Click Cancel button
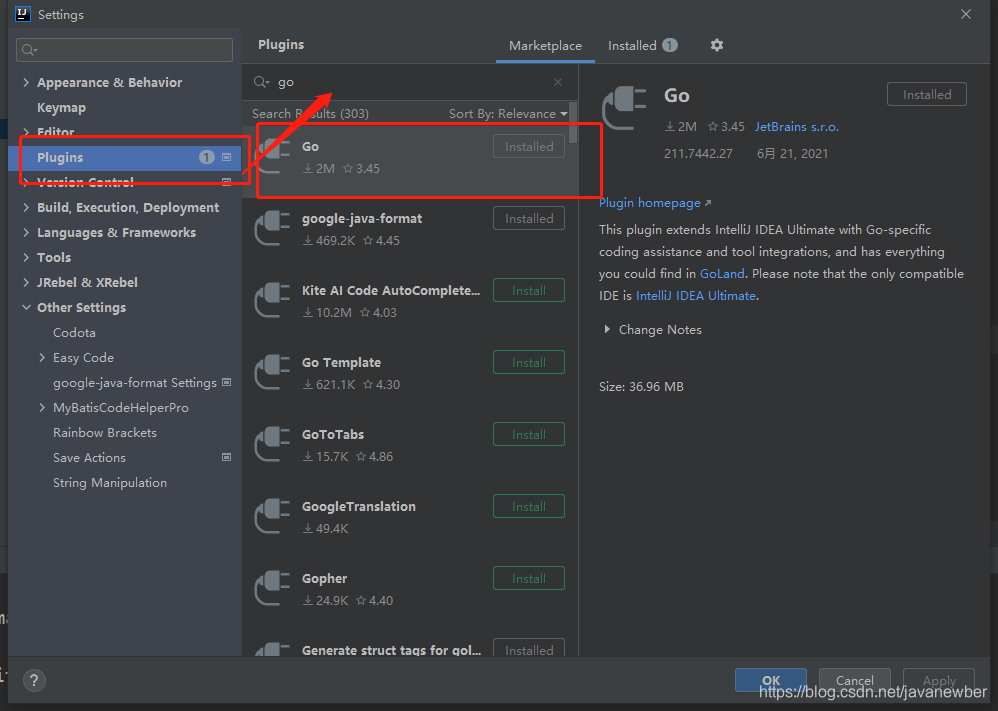 tap(855, 680)
